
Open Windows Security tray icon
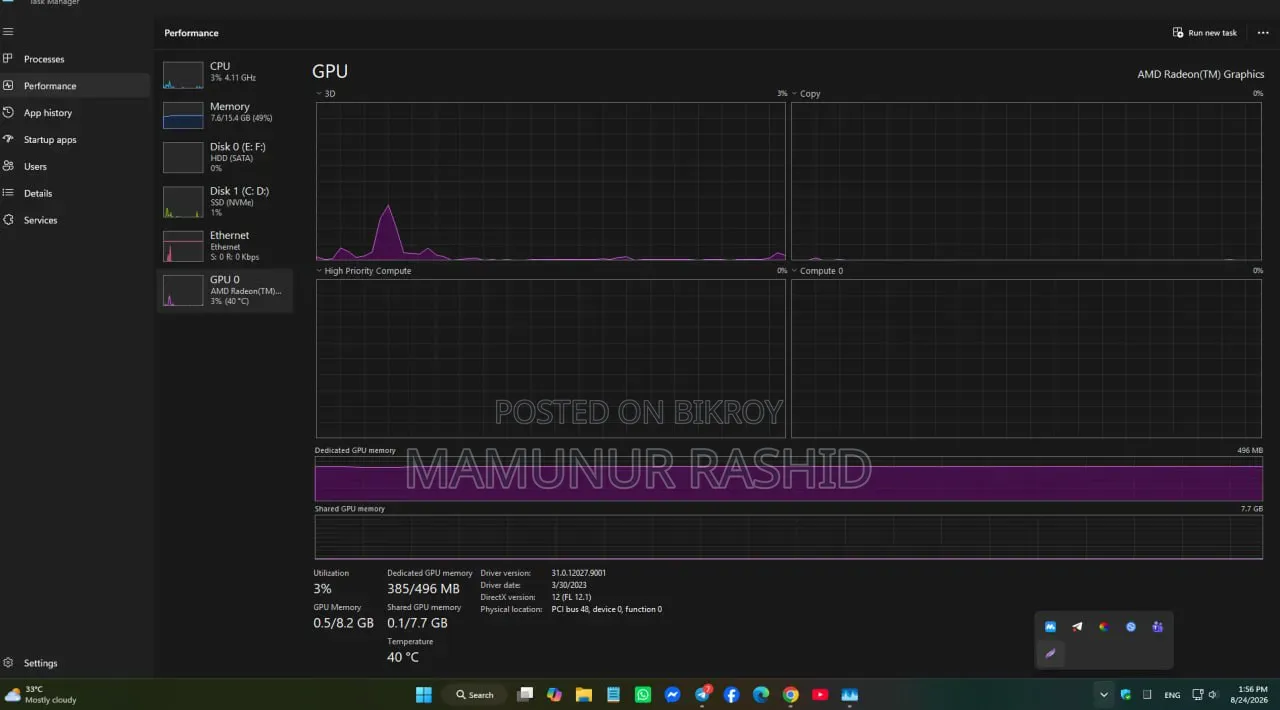click(x=1126, y=694)
